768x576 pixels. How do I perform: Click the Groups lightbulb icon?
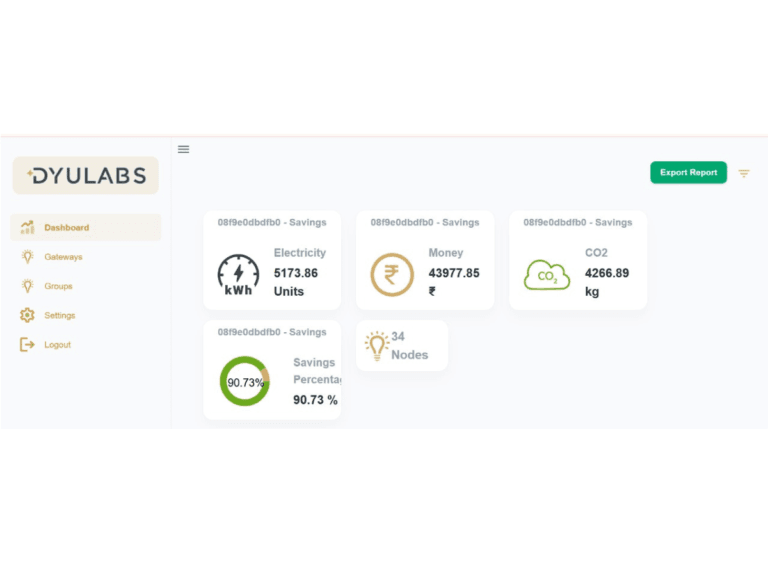coord(27,286)
